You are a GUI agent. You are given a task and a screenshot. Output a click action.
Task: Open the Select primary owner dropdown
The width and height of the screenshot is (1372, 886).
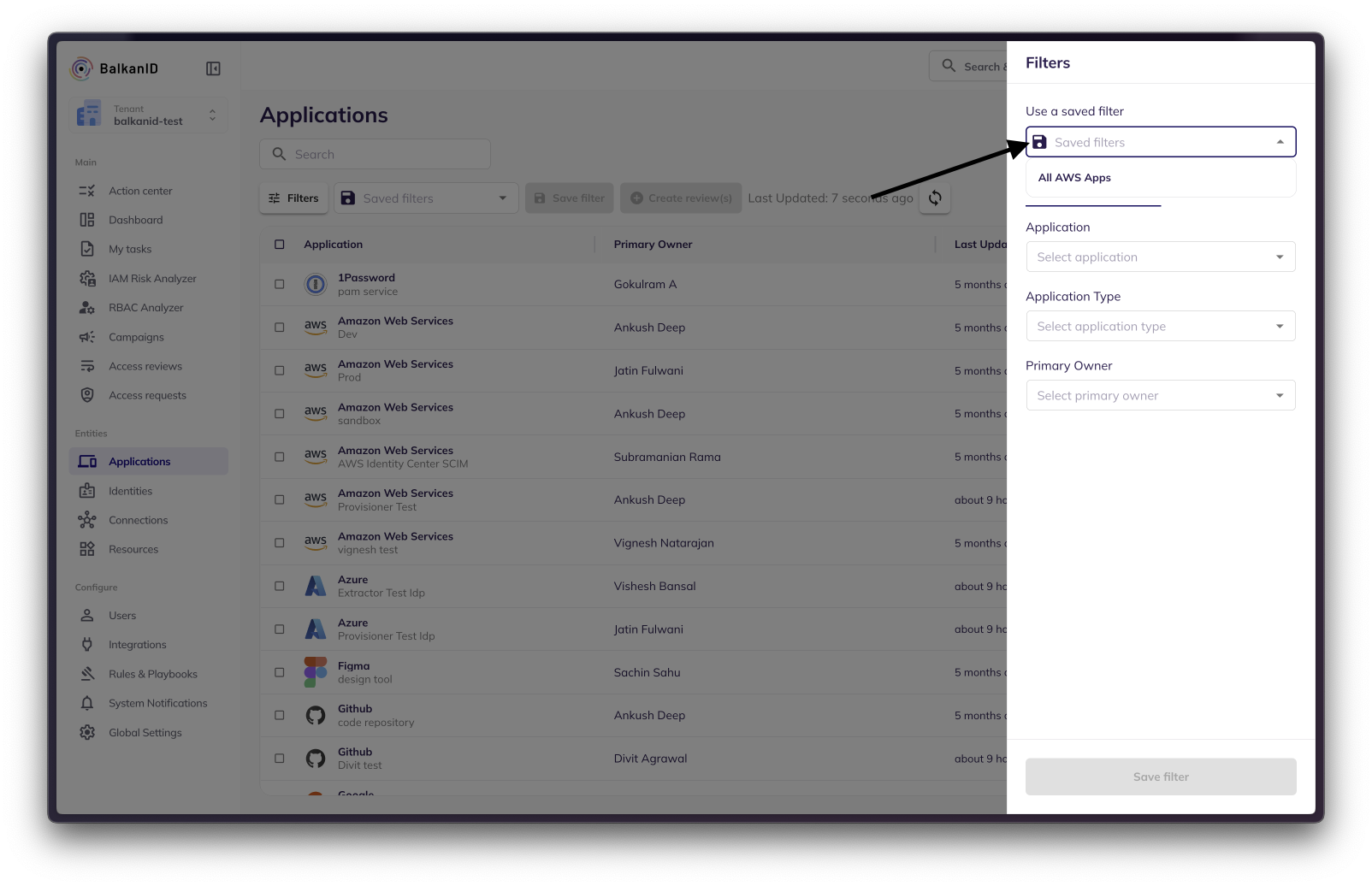(x=1160, y=396)
